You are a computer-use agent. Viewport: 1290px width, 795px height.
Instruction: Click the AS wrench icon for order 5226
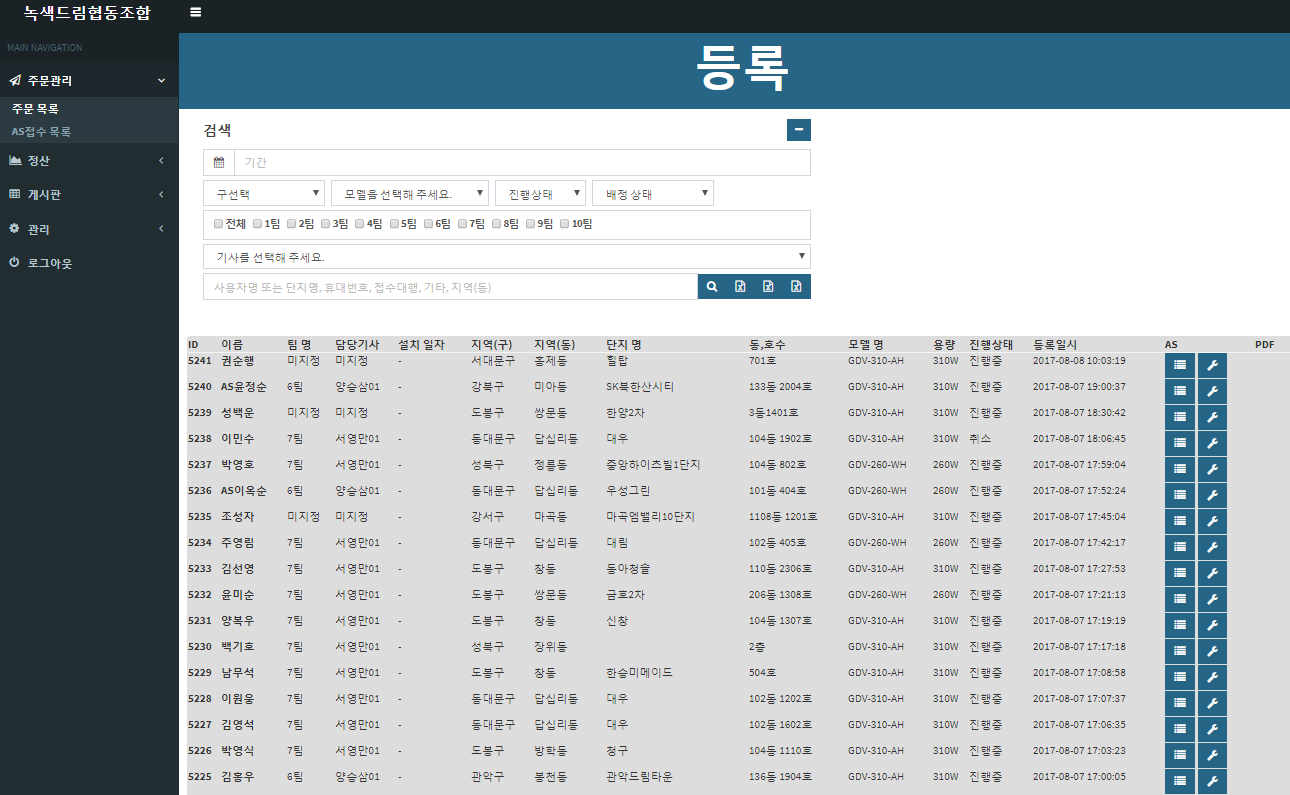pyautogui.click(x=1212, y=755)
